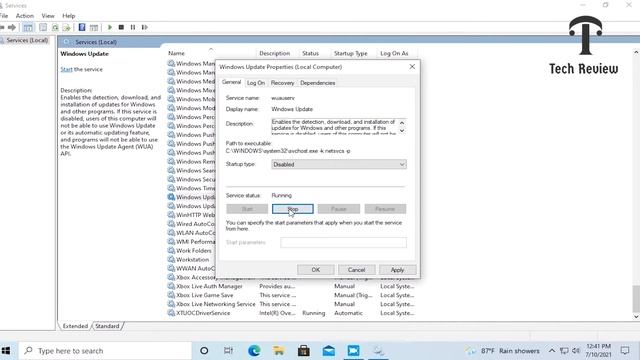Viewport: 640px width, 360px height.
Task: Open Properties via the toolbar icon
Action: tap(43, 27)
